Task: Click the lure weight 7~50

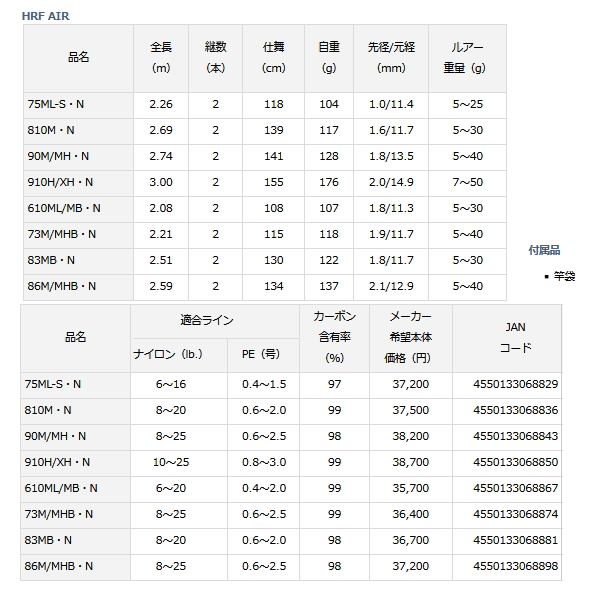Action: (x=468, y=182)
